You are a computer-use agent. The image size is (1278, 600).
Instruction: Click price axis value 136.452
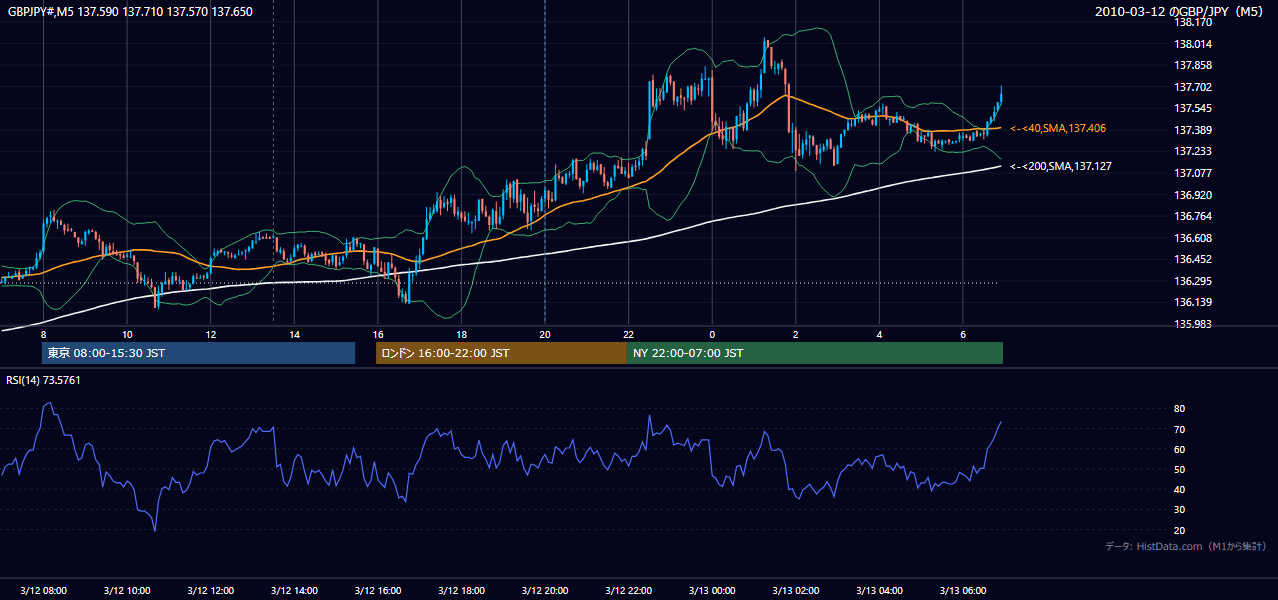[x=1192, y=259]
